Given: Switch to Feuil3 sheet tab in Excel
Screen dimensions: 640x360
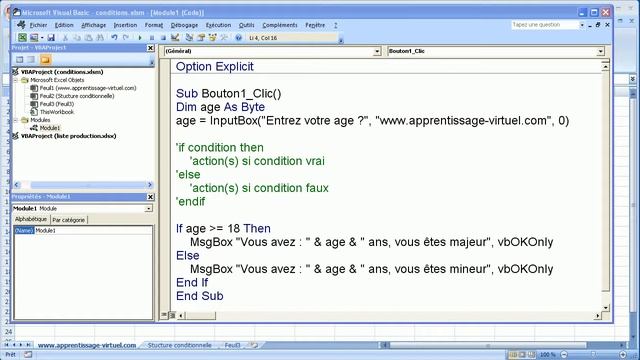Looking at the screenshot, I should [232, 345].
